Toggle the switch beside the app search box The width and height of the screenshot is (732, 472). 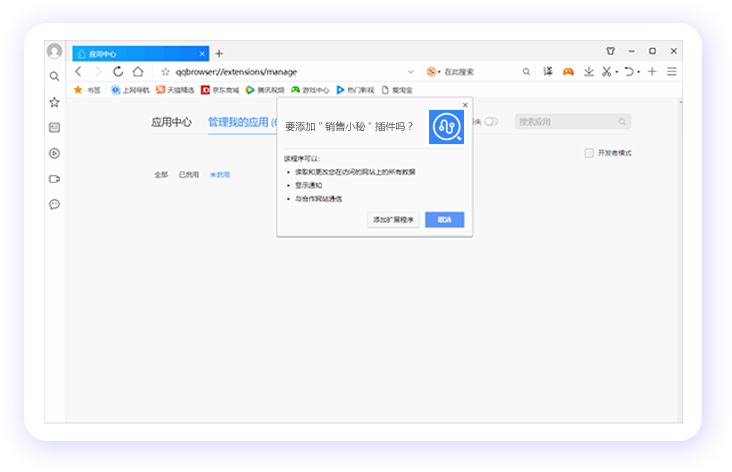click(491, 122)
